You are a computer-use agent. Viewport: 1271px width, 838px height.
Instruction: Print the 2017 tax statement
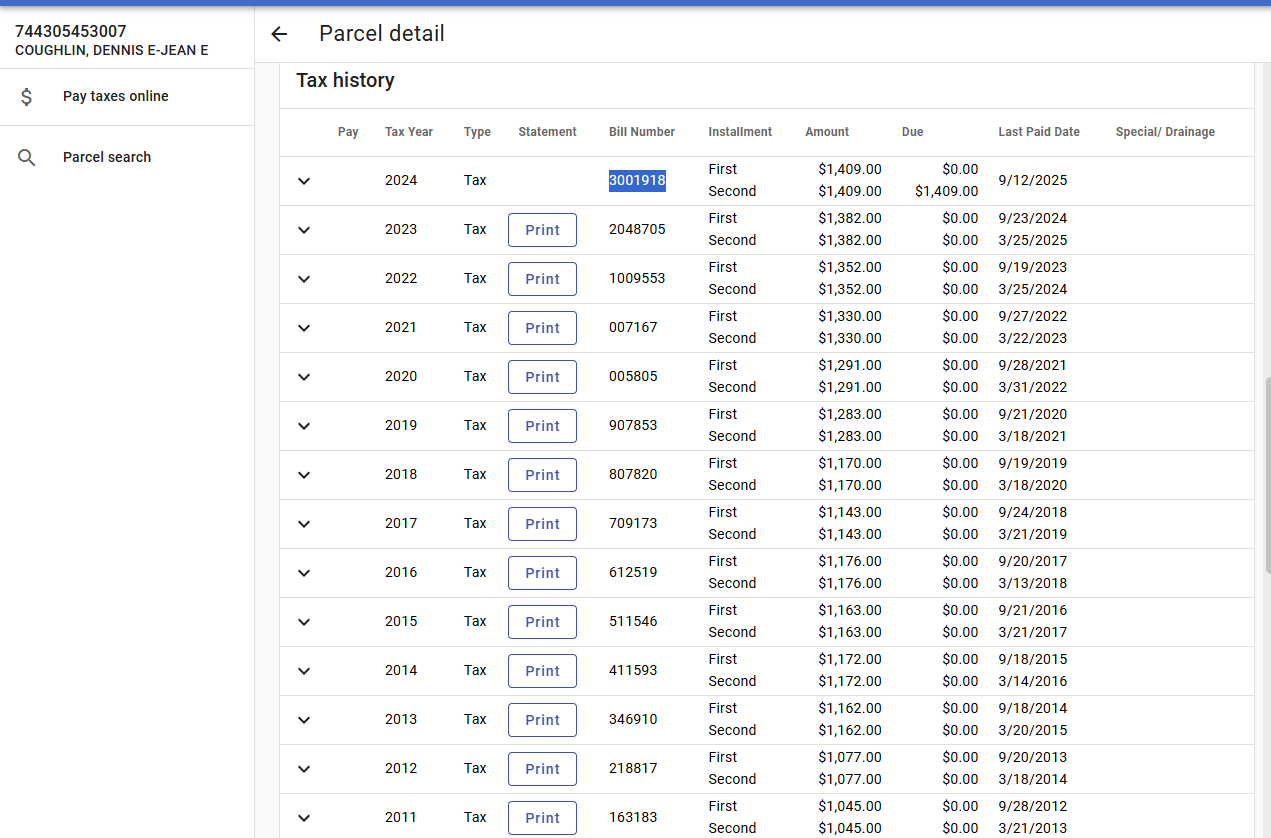pyautogui.click(x=542, y=524)
